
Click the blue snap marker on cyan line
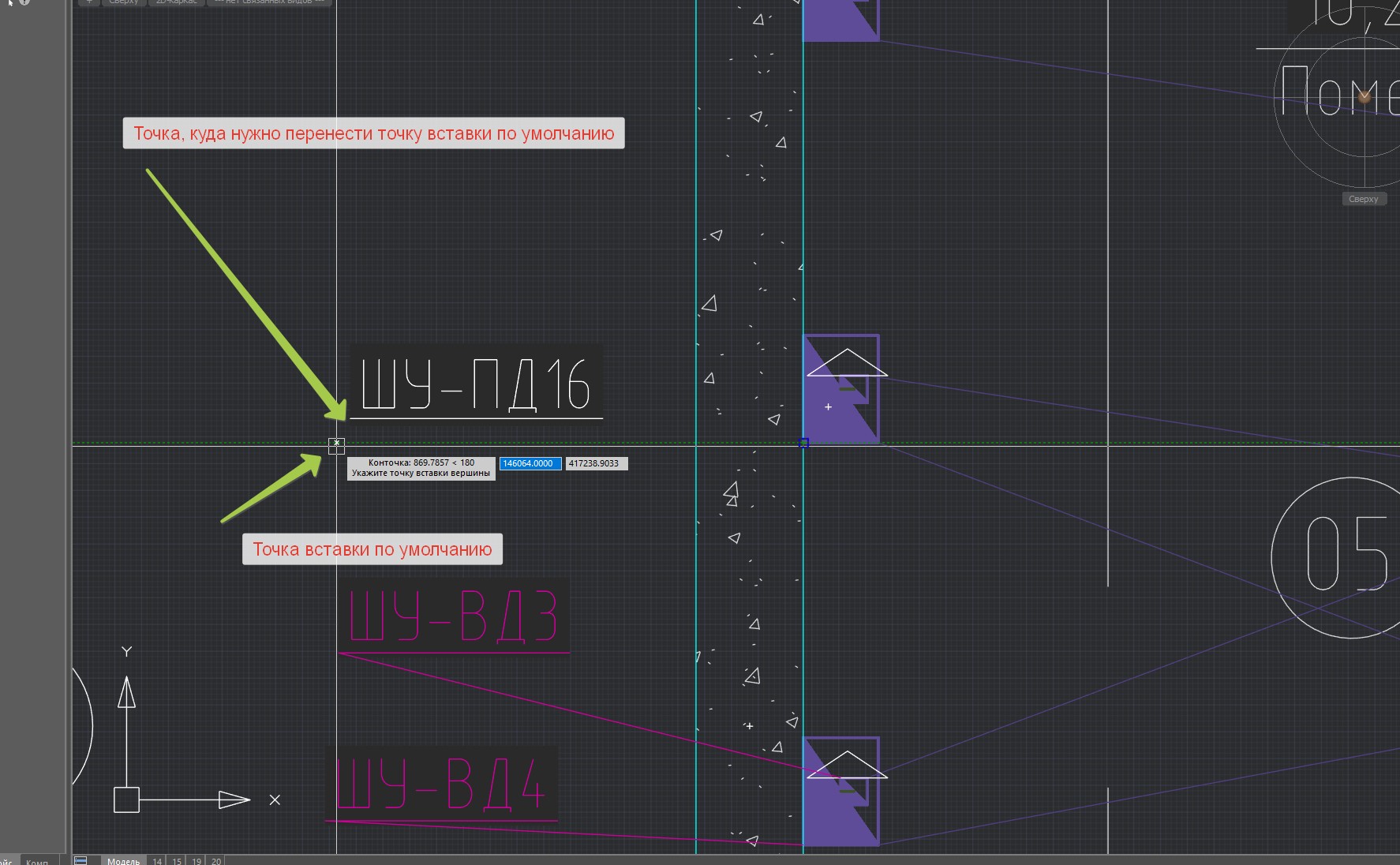click(803, 444)
